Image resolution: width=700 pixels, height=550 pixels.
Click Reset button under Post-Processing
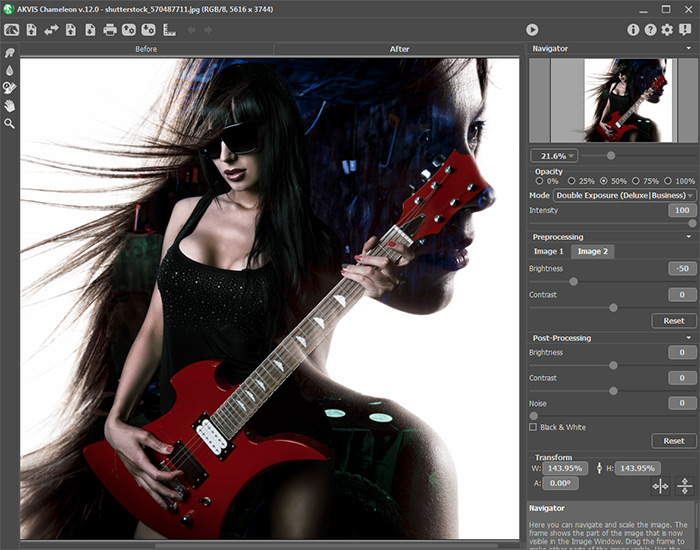[673, 441]
